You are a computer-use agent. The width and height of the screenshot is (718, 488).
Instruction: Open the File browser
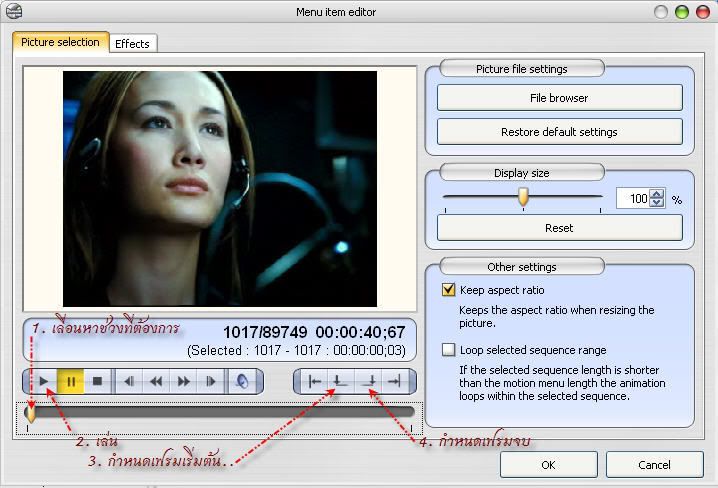pyautogui.click(x=560, y=98)
